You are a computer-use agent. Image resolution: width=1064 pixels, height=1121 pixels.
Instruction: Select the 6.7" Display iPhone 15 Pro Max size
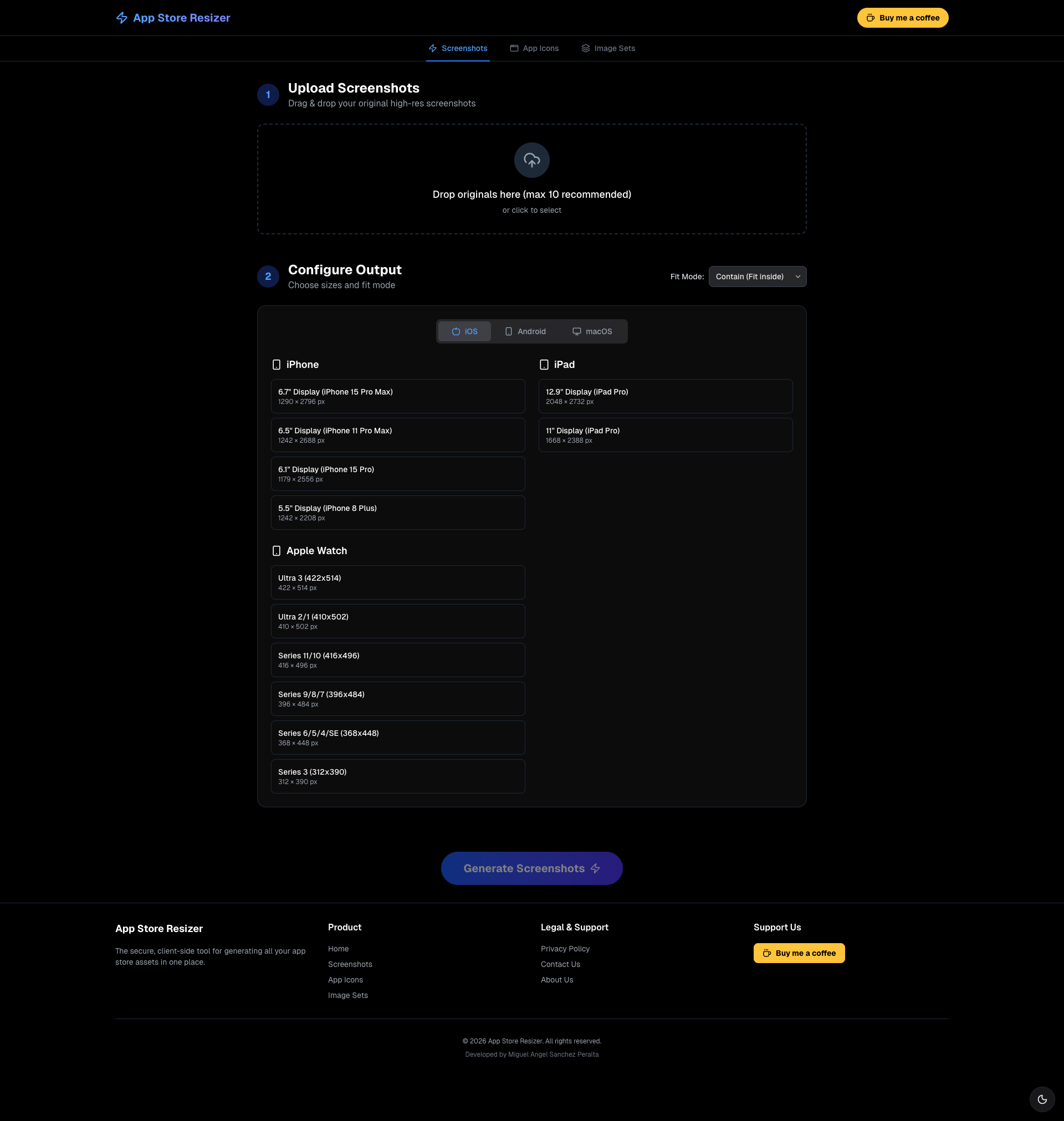coord(397,396)
